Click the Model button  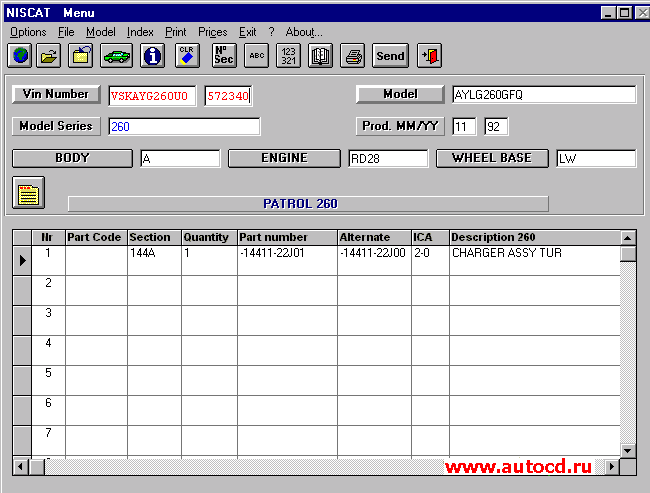tap(400, 94)
